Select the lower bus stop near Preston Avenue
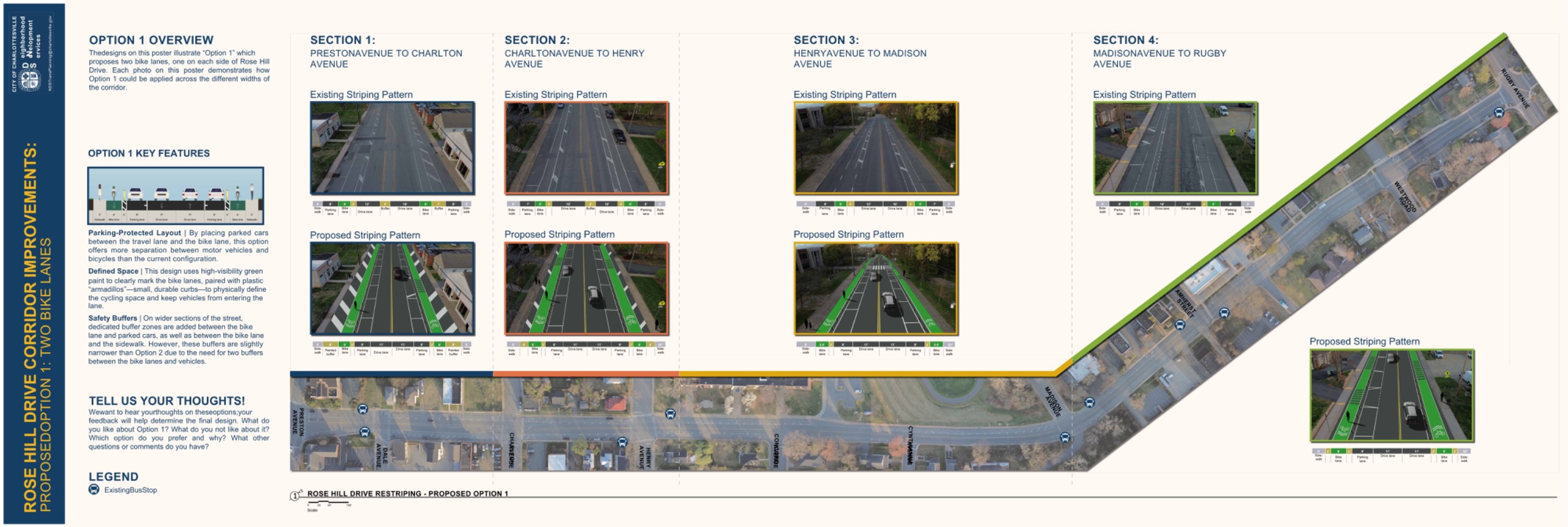This screenshot has height=527, width=1568. click(364, 432)
